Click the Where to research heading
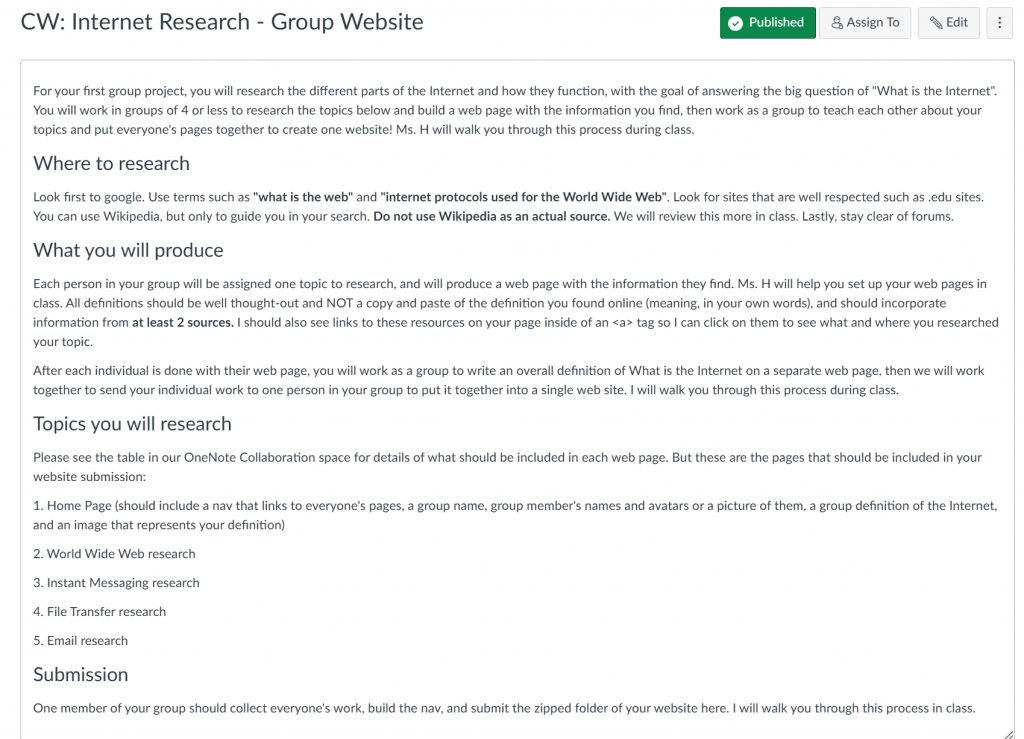Image resolution: width=1024 pixels, height=739 pixels. click(x=111, y=163)
